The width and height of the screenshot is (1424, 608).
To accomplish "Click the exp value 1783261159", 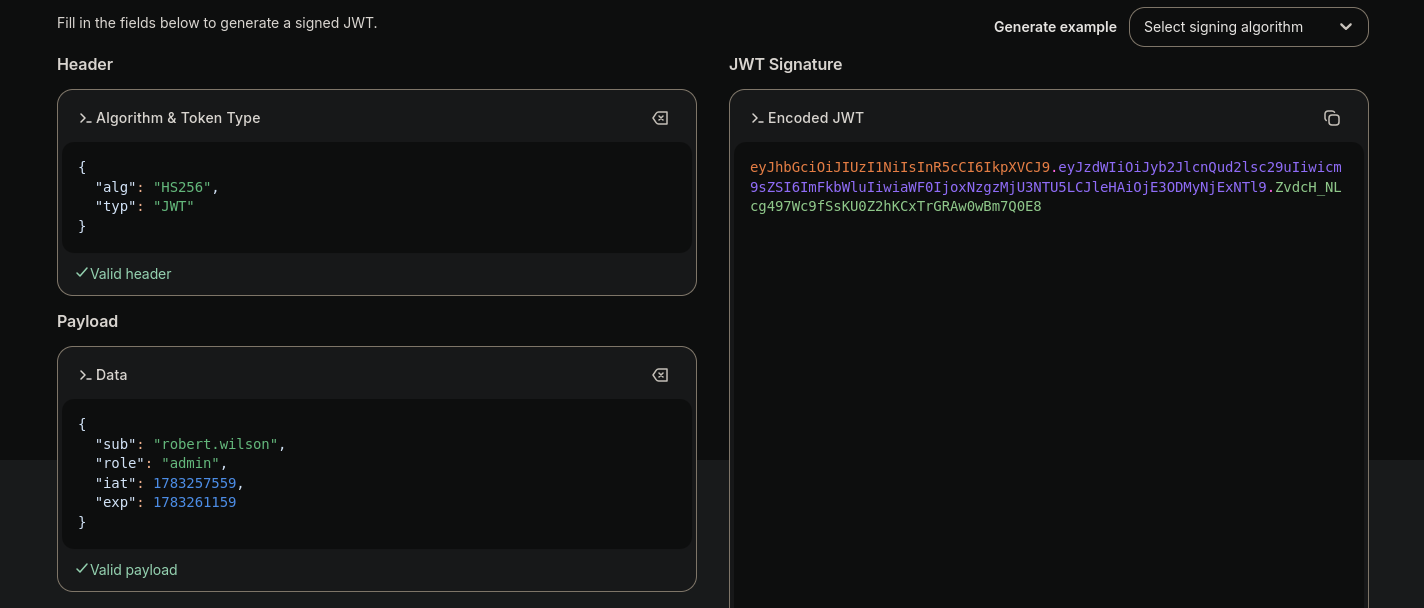I will [x=194, y=502].
